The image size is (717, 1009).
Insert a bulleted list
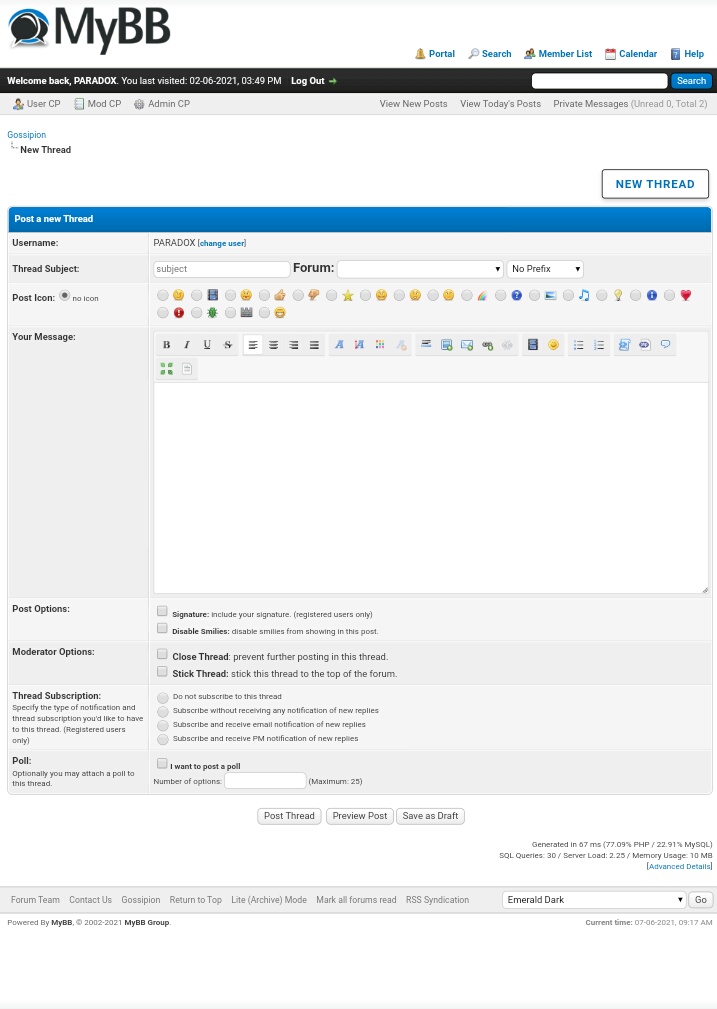578,345
